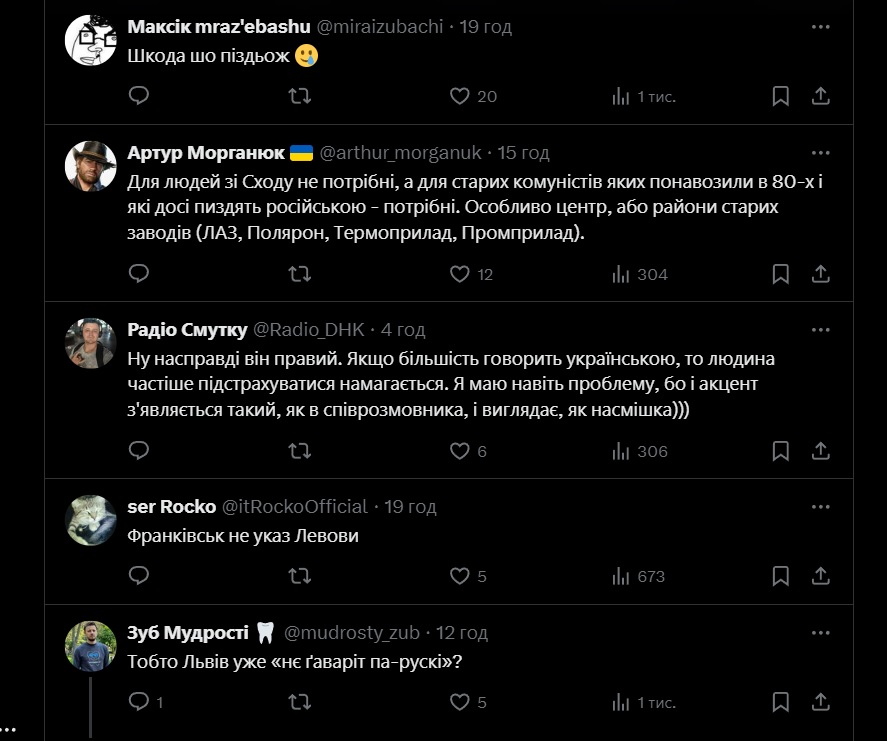Repost the tweet by Артур Морганюк

pyautogui.click(x=299, y=274)
